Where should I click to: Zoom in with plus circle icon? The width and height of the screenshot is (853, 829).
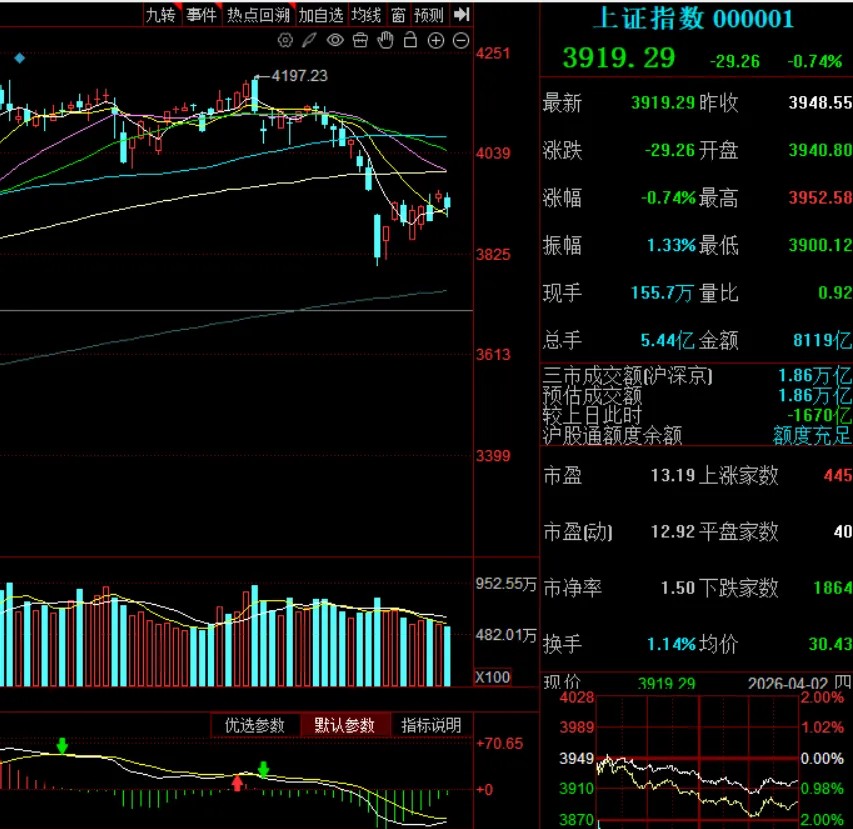click(x=436, y=41)
